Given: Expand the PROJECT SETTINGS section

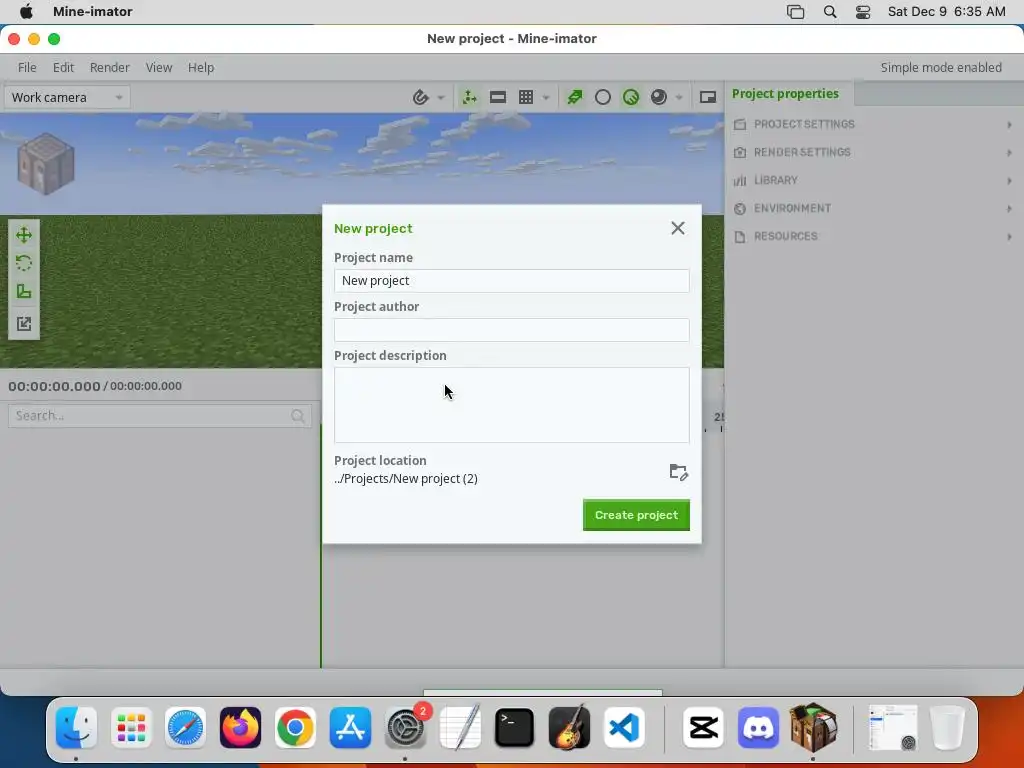Looking at the screenshot, I should [x=874, y=124].
